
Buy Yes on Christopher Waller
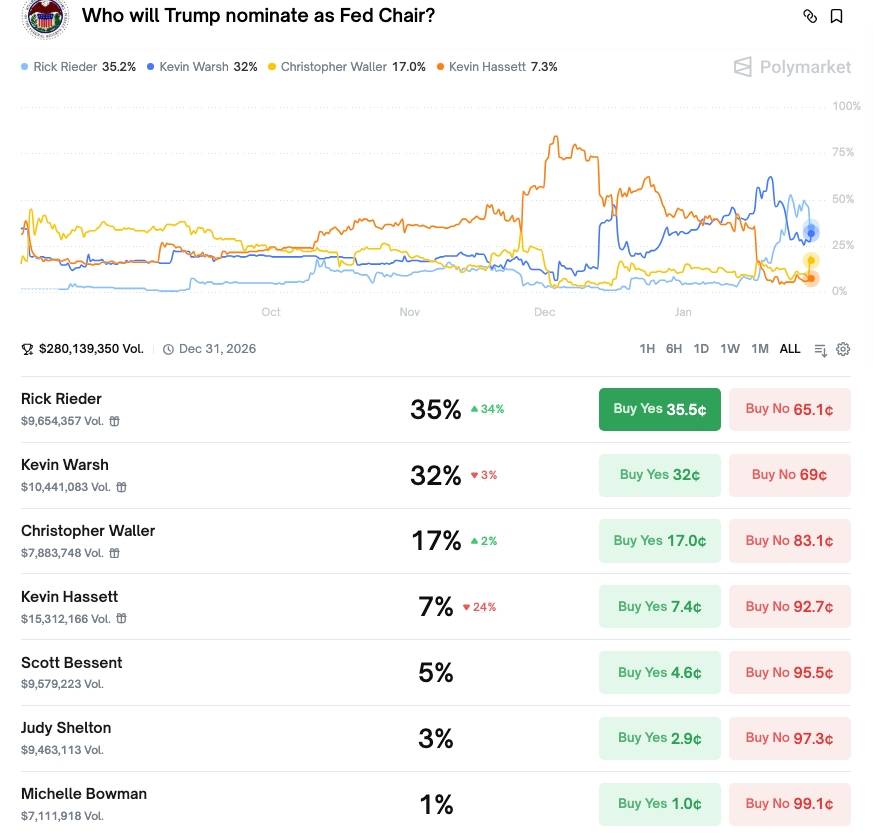[659, 541]
